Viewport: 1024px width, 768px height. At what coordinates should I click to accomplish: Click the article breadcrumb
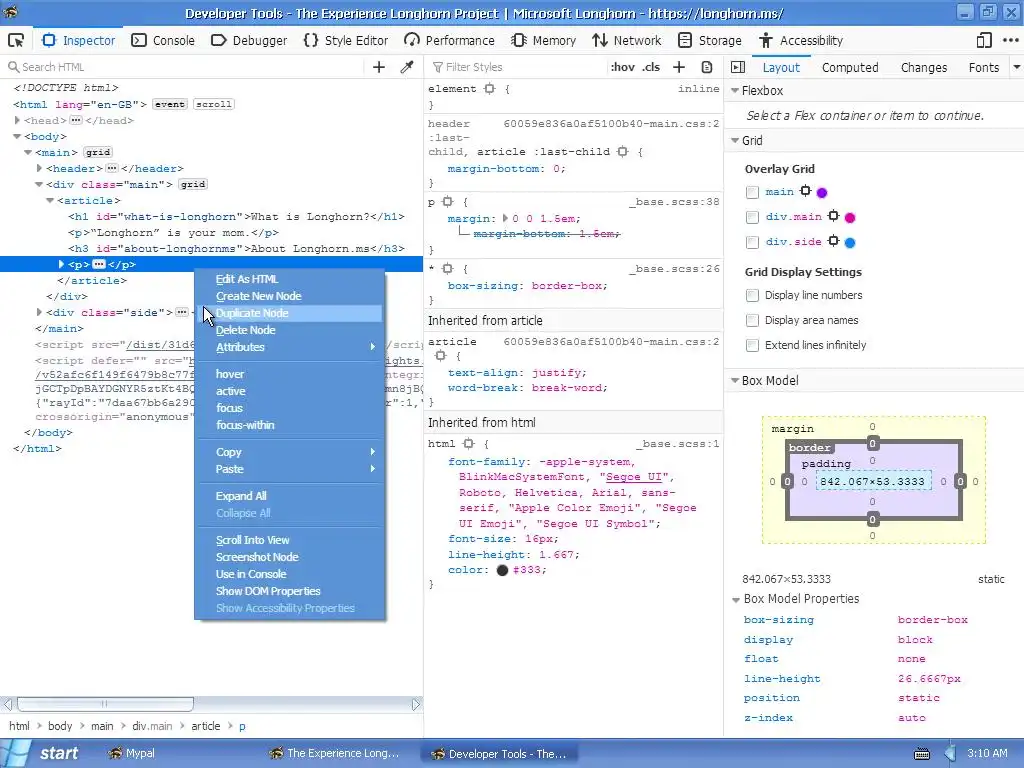click(206, 726)
